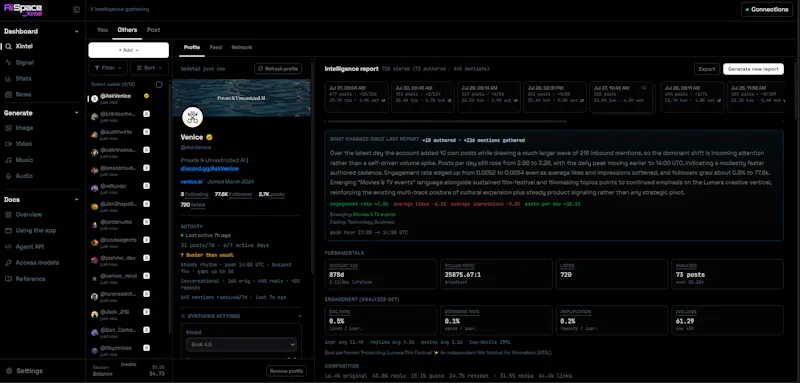This screenshot has height=383, width=800.
Task: Open the Overview docs page
Action: [29, 215]
